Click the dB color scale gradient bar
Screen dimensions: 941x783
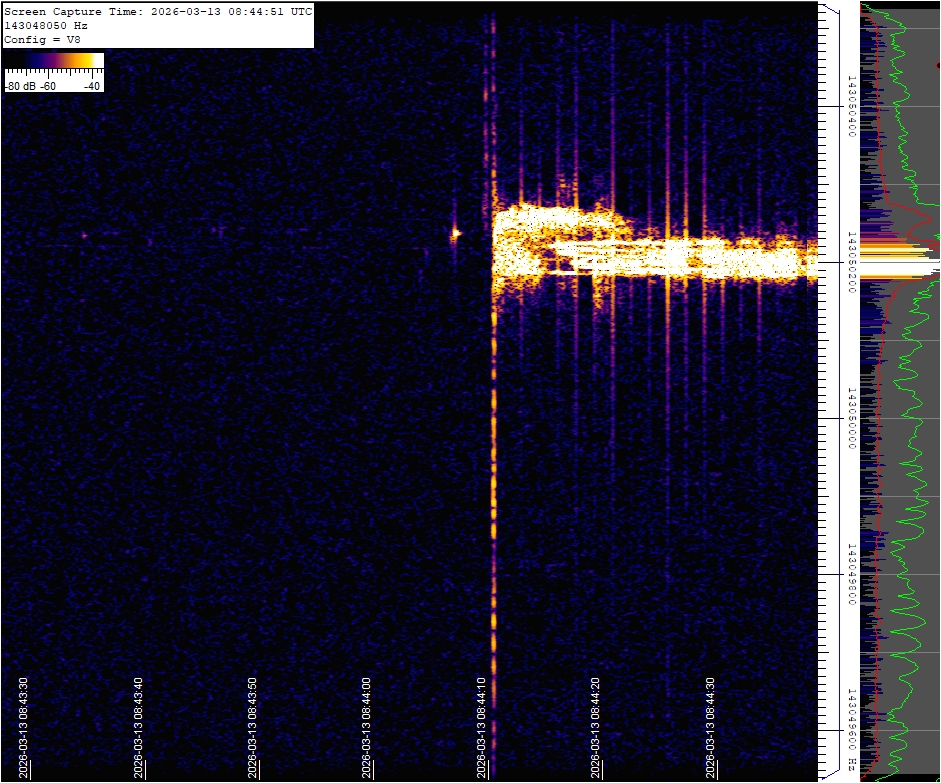[x=54, y=61]
